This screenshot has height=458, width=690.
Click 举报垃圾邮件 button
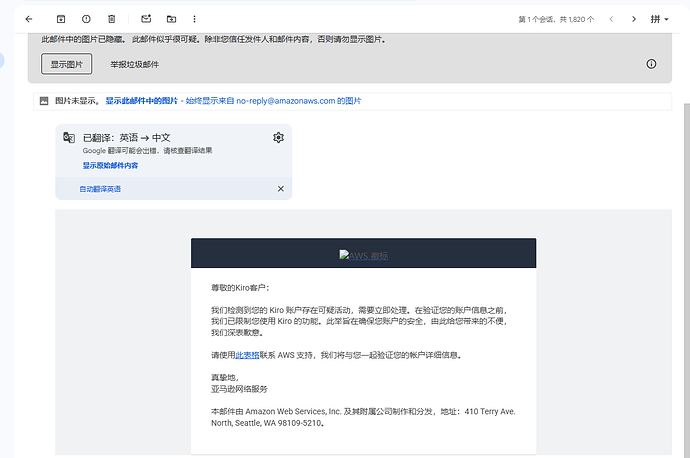point(135,65)
